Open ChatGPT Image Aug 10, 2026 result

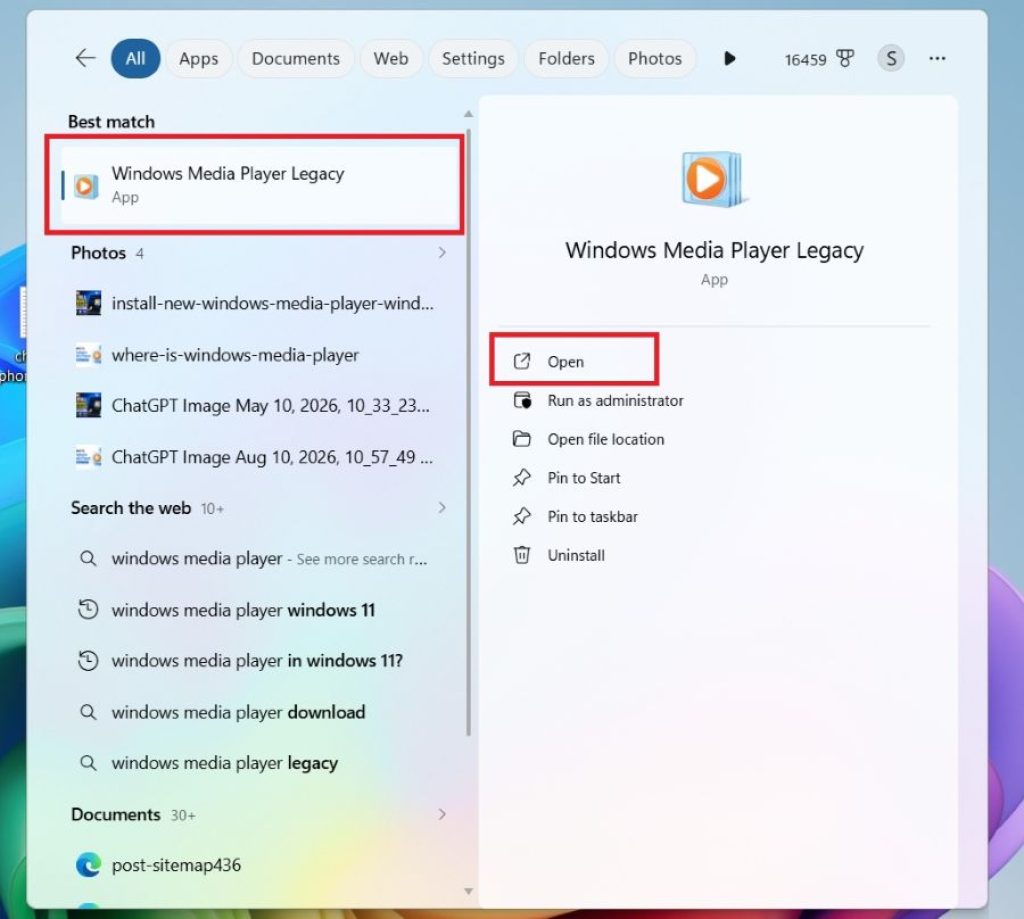259,457
